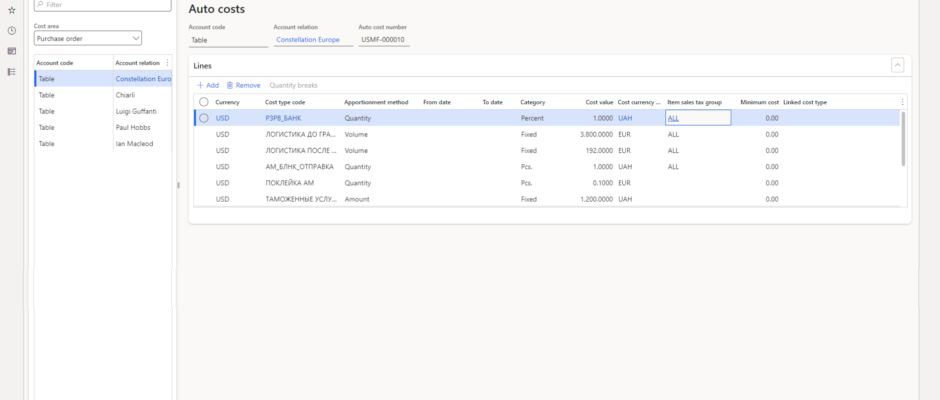This screenshot has width=940, height=400.
Task: Click the From date column header
Action: tap(436, 102)
